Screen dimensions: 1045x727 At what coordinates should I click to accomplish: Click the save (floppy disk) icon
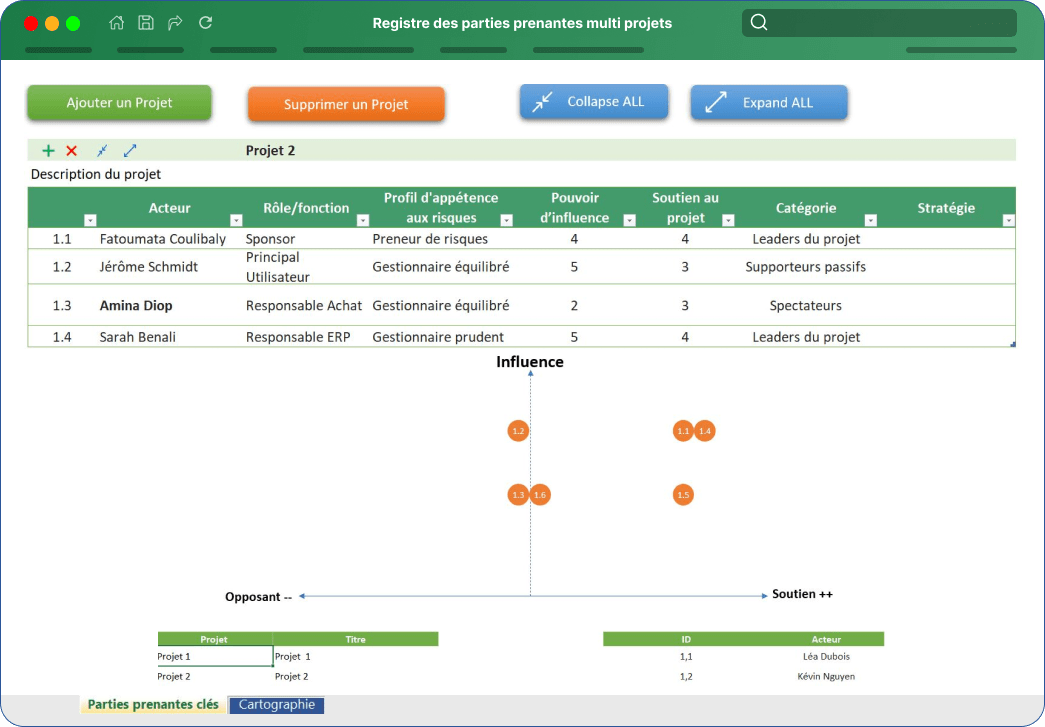click(x=146, y=23)
